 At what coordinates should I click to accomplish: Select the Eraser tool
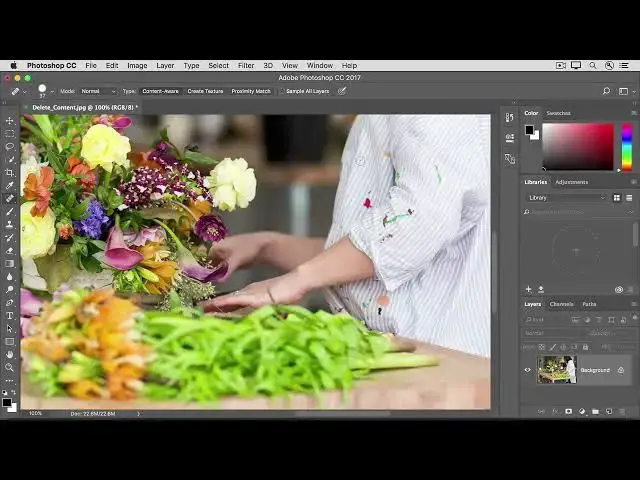pyautogui.click(x=10, y=251)
